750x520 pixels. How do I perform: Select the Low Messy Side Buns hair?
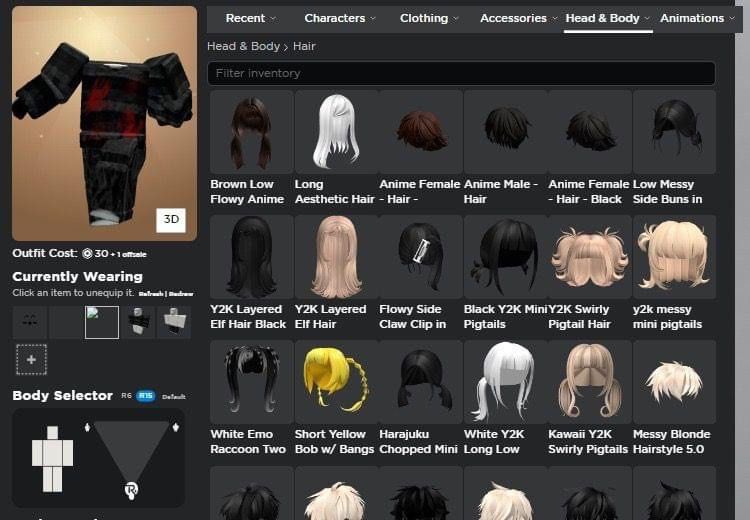click(673, 132)
